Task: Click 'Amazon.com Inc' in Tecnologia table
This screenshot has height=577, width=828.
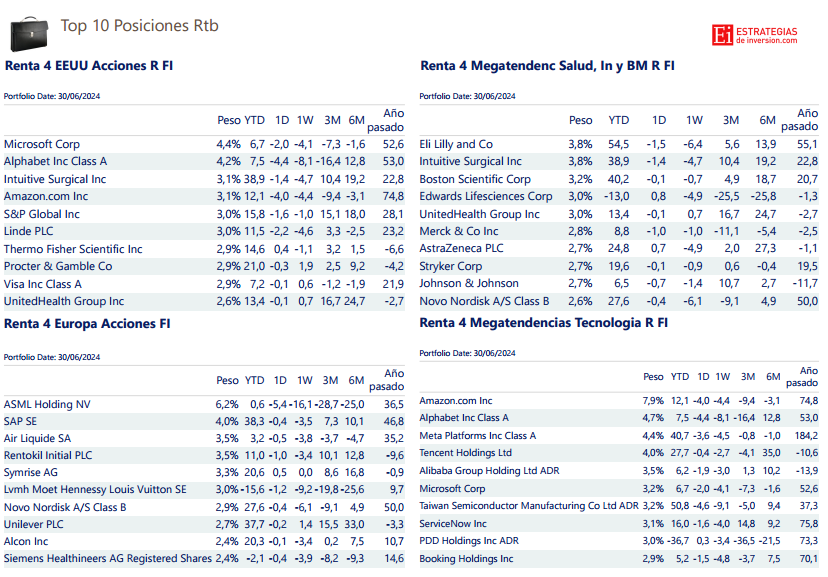Action: (x=456, y=401)
